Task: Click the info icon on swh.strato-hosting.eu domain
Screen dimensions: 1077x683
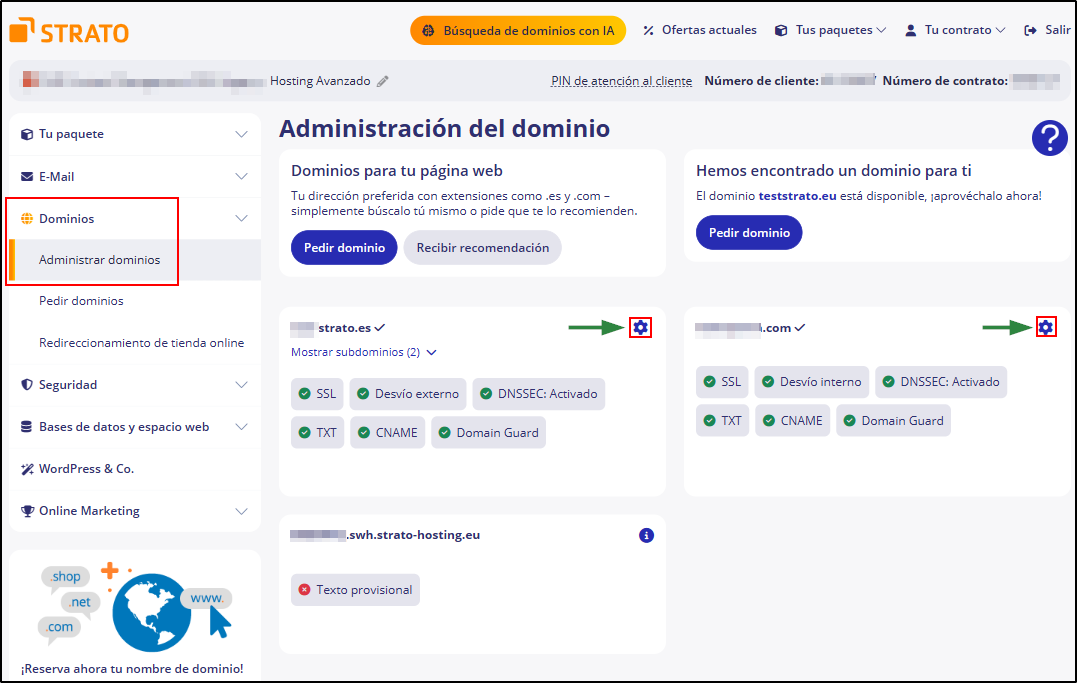Action: pyautogui.click(x=646, y=535)
